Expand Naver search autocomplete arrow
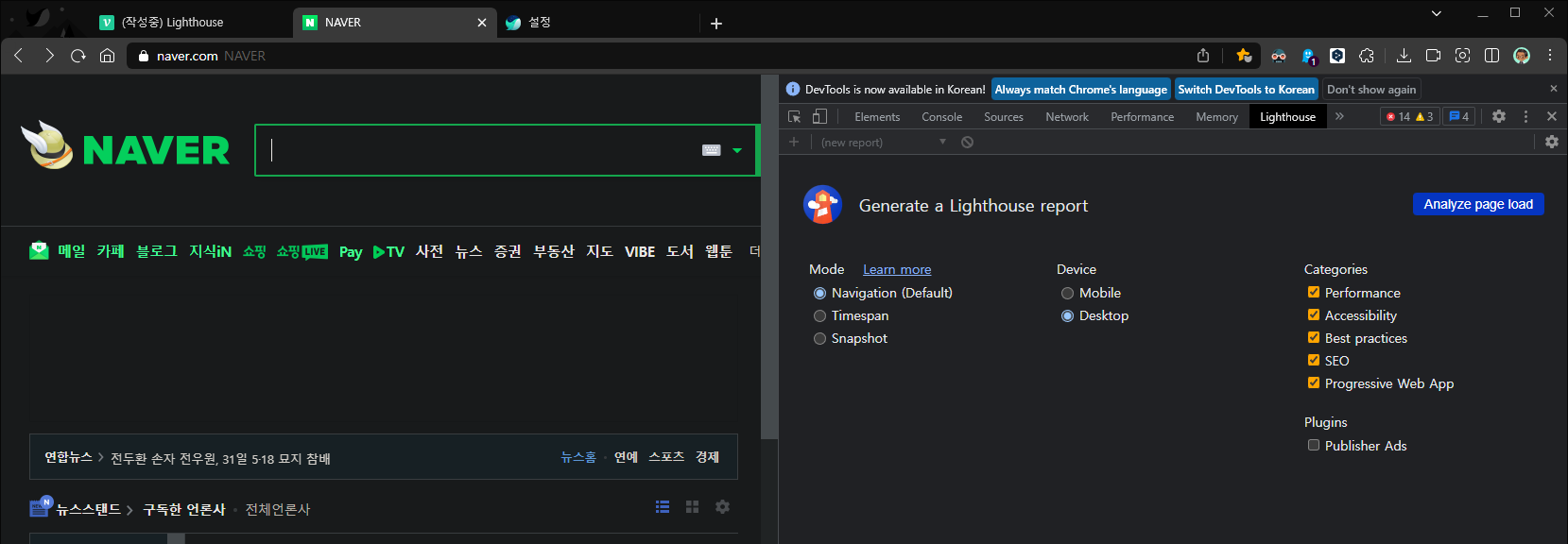Screen dimensions: 1568x544 click(x=737, y=150)
